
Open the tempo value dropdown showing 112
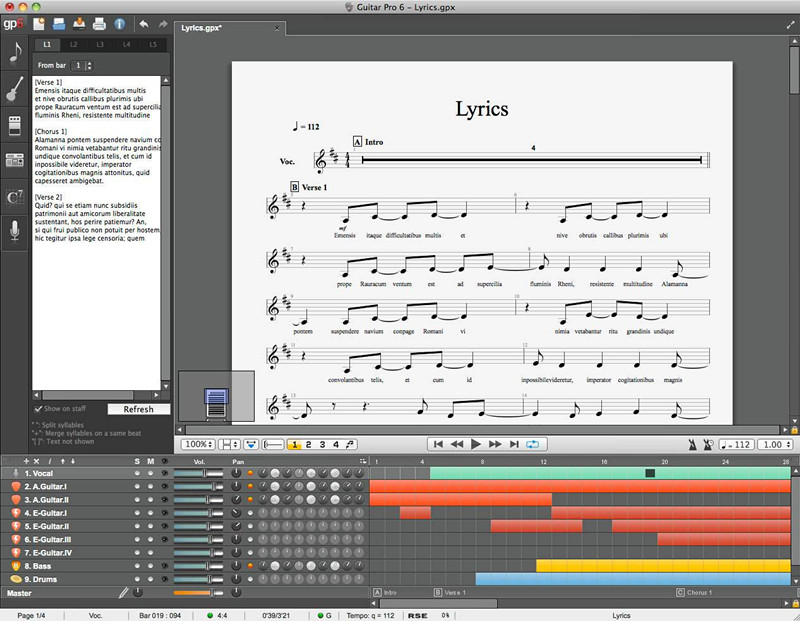735,445
